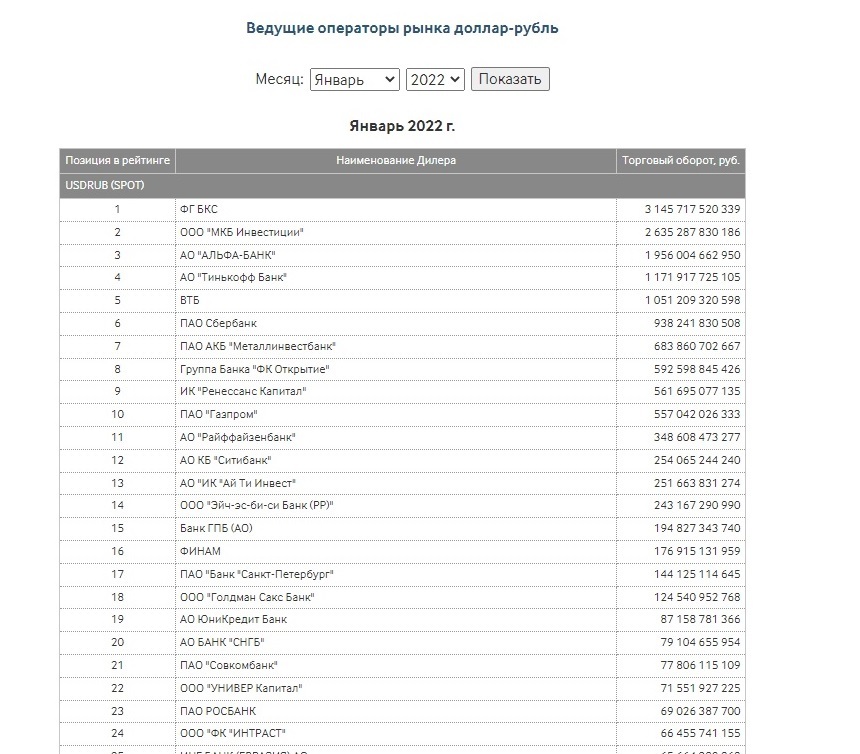The image size is (860, 754).
Task: Select dealer ООО "ФК "ИНТРАСТ"
Action: click(233, 734)
